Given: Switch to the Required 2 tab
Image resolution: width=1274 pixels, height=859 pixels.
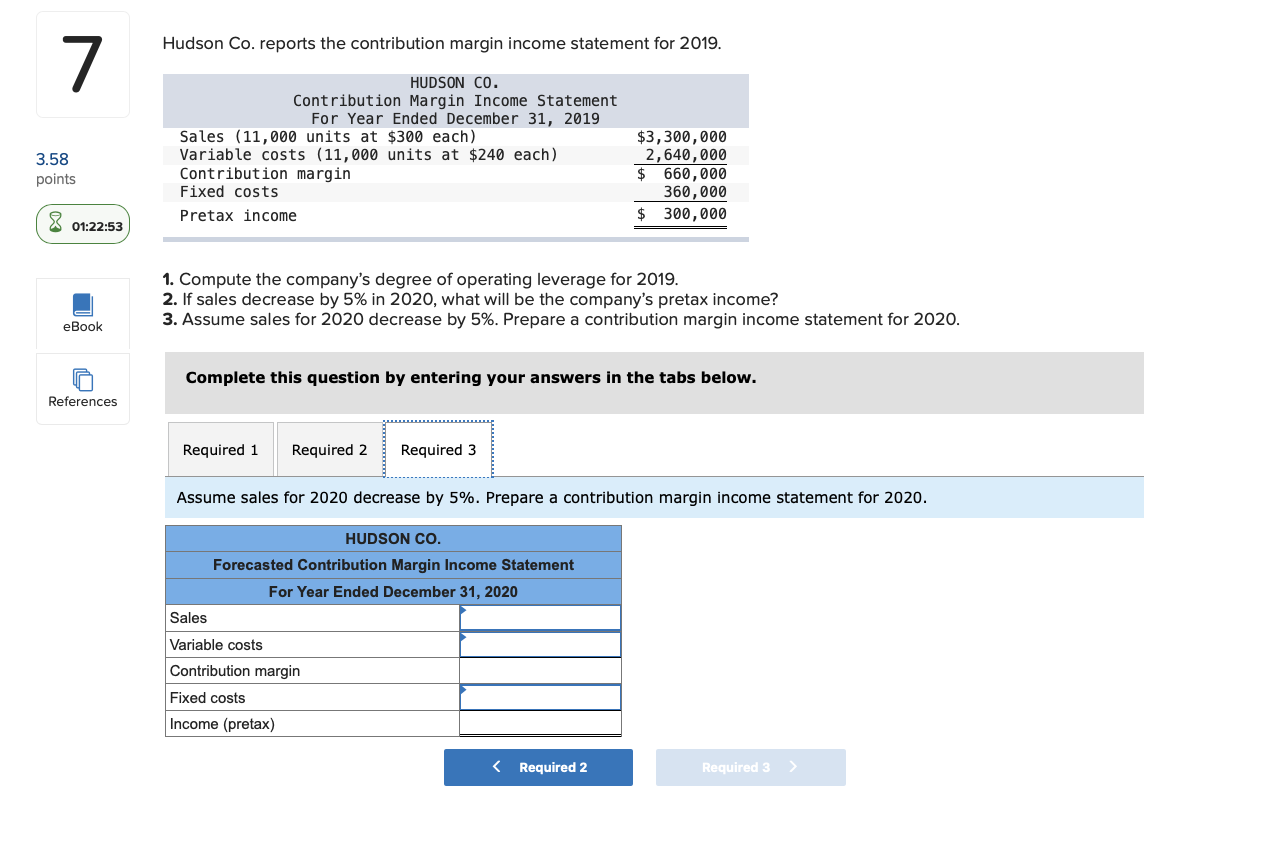Looking at the screenshot, I should pyautogui.click(x=330, y=449).
